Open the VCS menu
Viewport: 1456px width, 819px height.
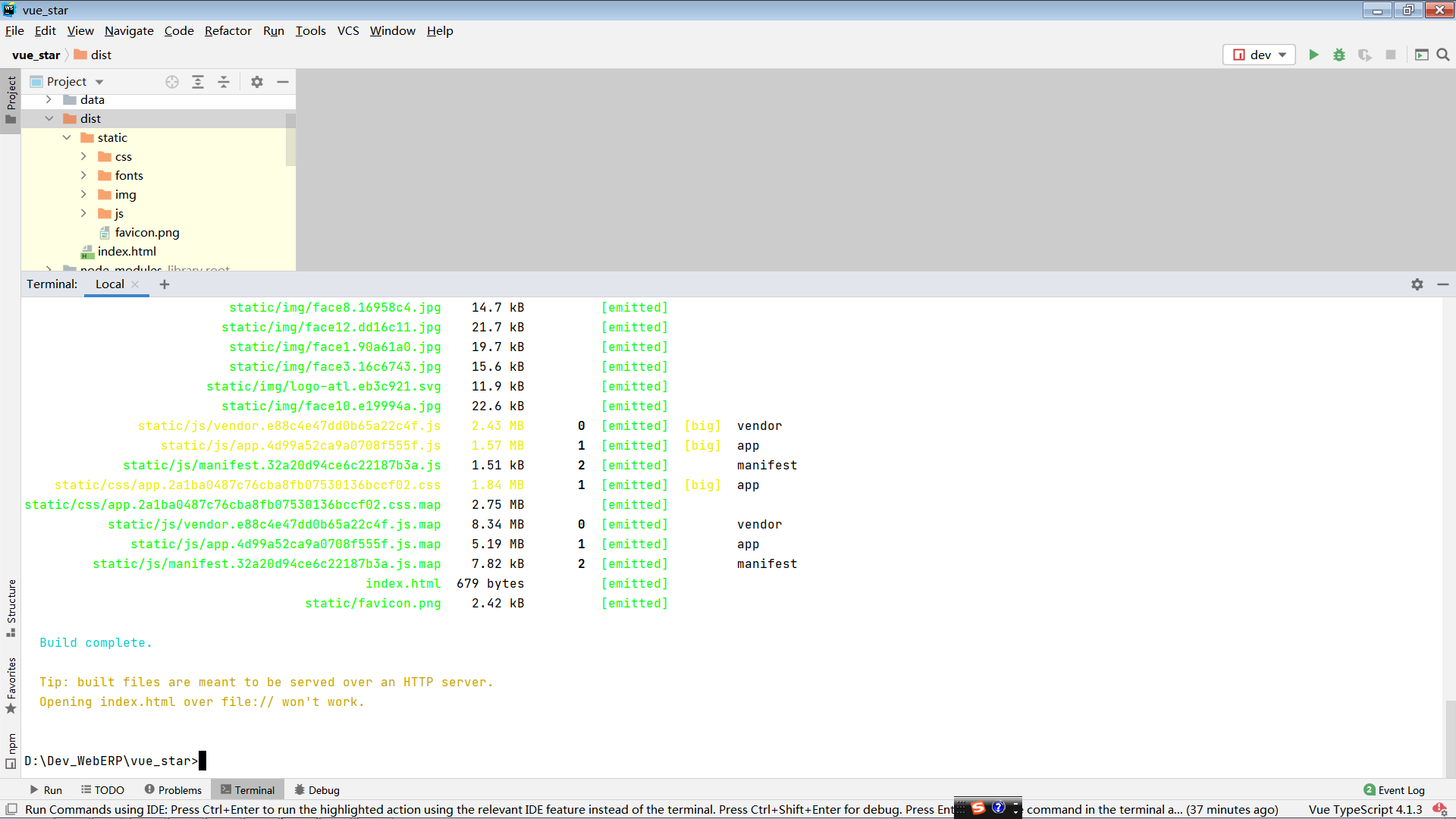tap(348, 31)
